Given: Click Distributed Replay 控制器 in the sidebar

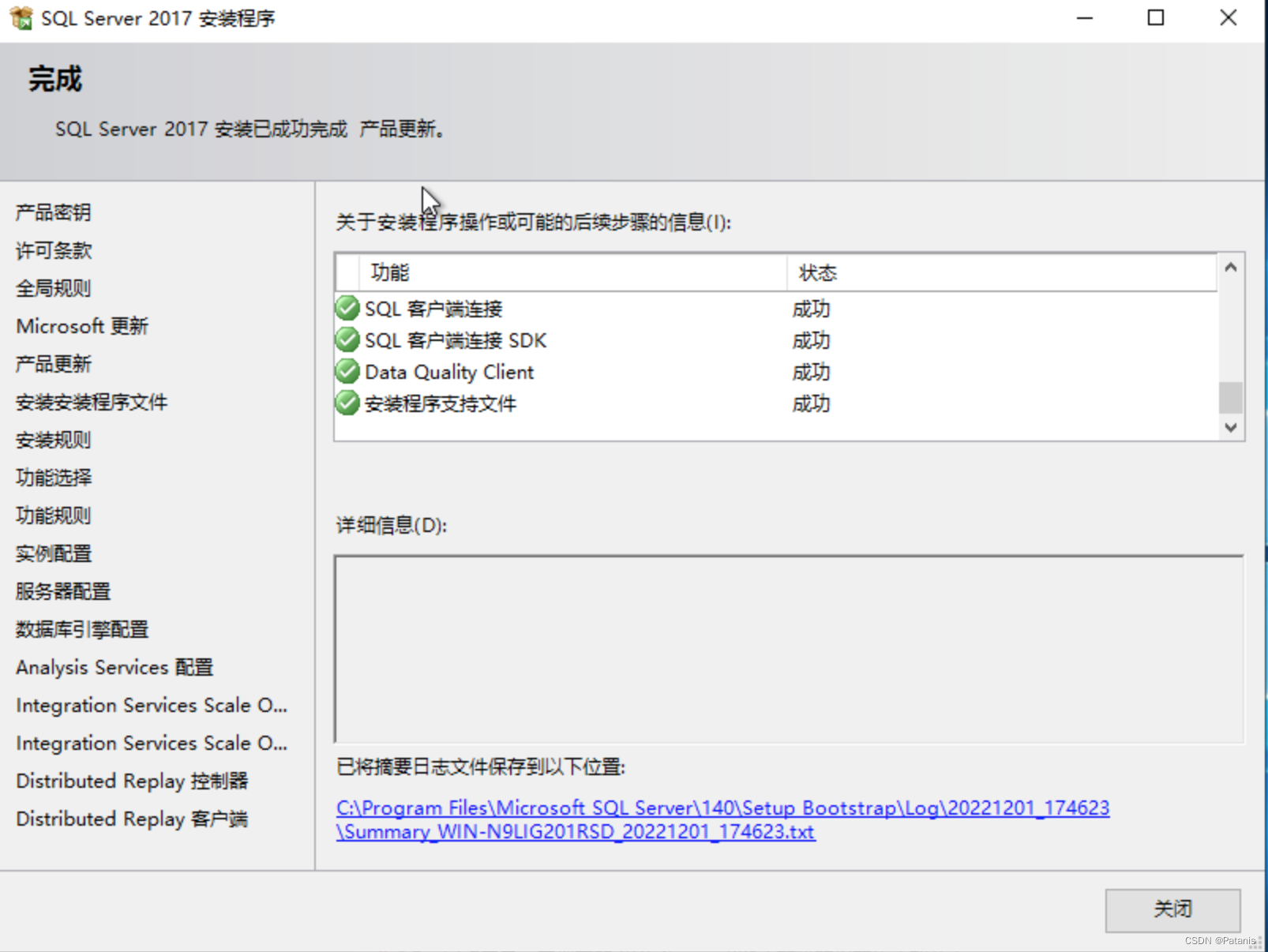Looking at the screenshot, I should (132, 781).
